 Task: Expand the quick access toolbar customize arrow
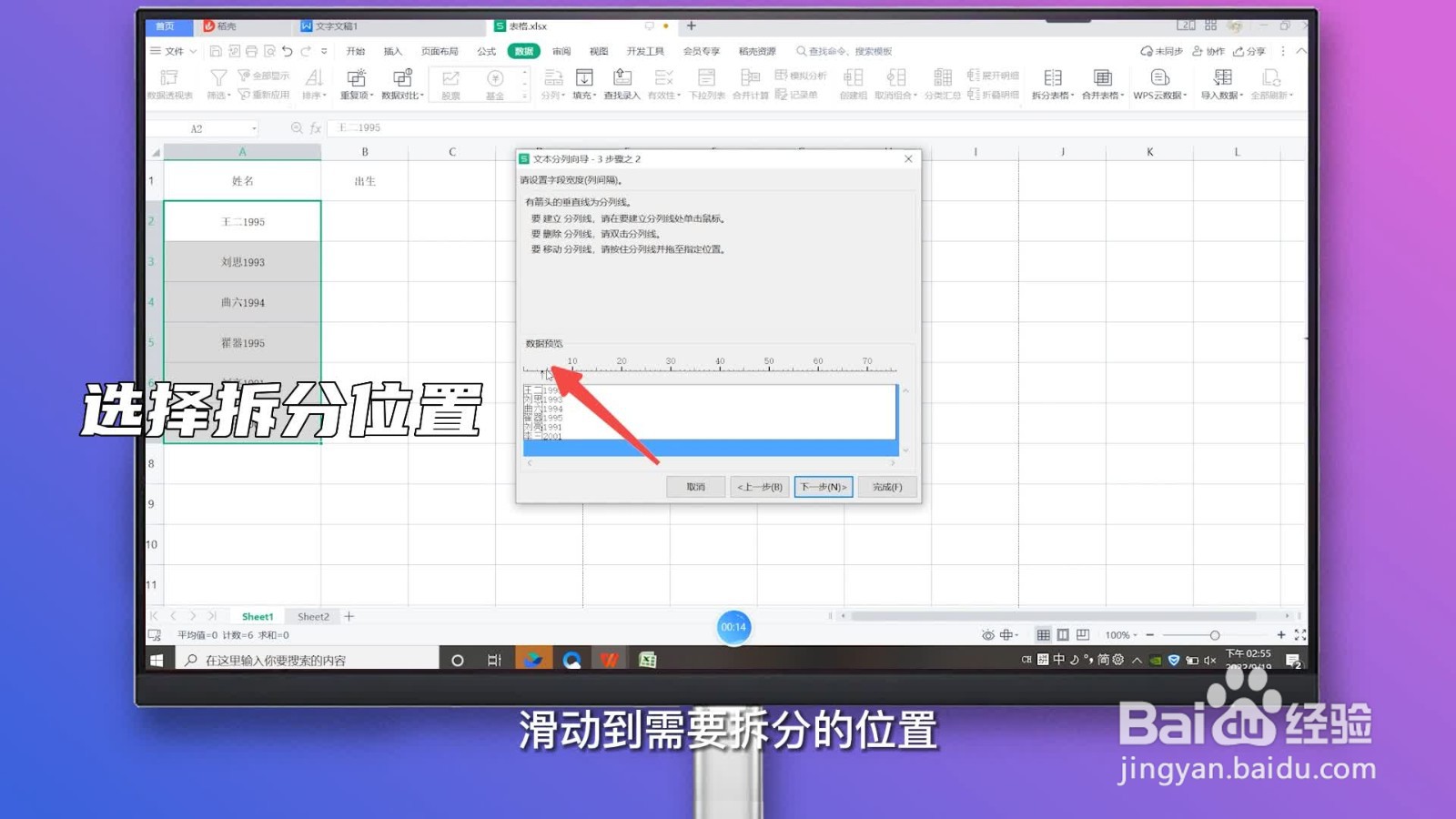point(324,51)
